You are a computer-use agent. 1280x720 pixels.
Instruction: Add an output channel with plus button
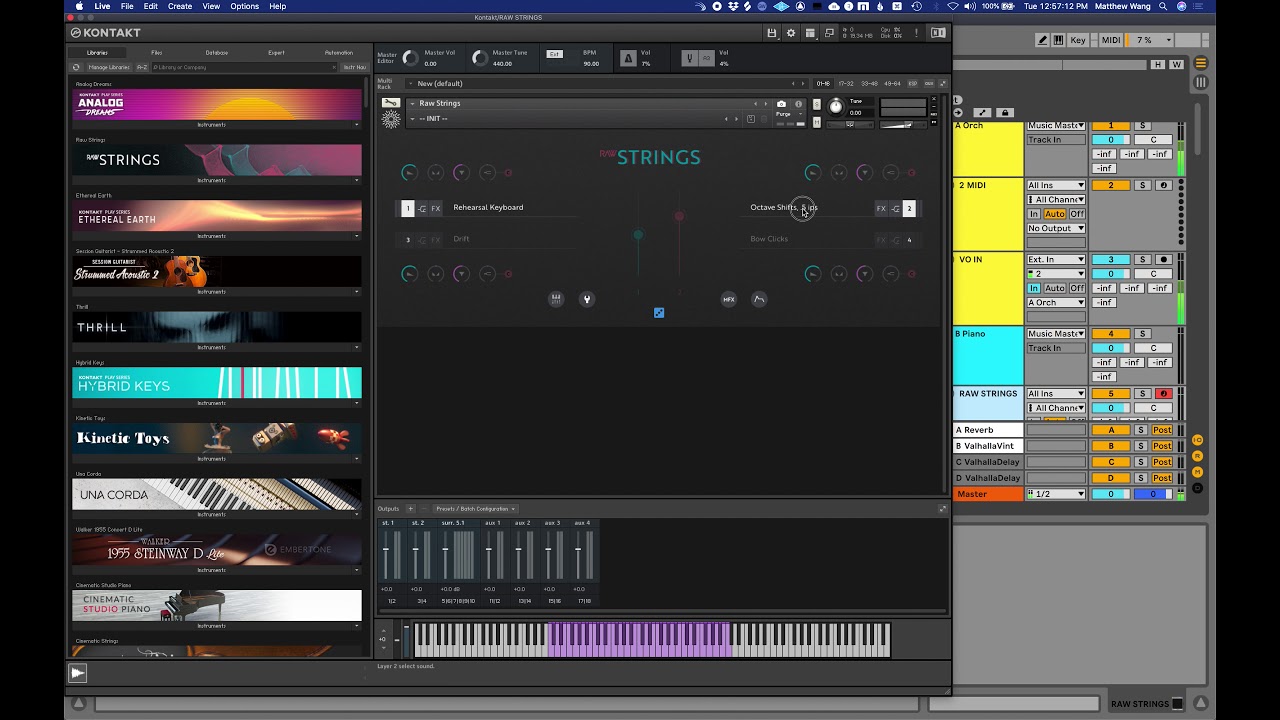pos(410,509)
